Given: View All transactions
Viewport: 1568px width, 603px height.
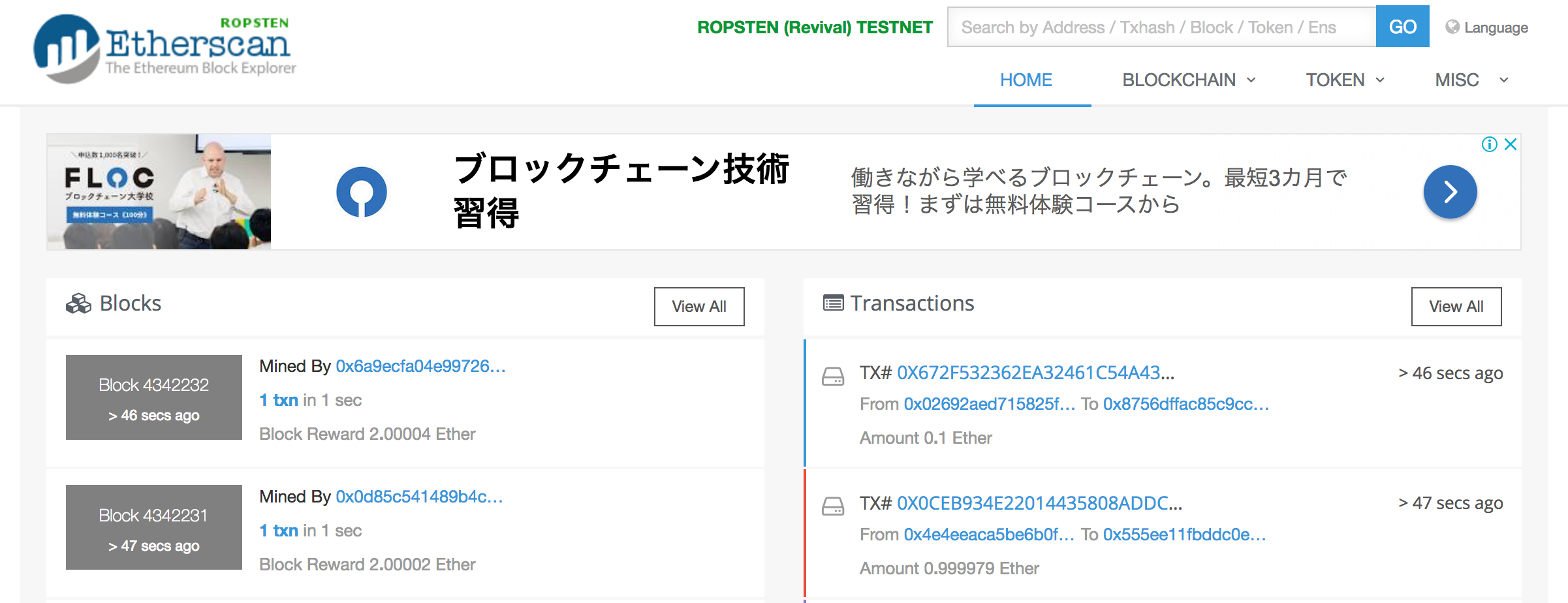Looking at the screenshot, I should coord(1456,307).
